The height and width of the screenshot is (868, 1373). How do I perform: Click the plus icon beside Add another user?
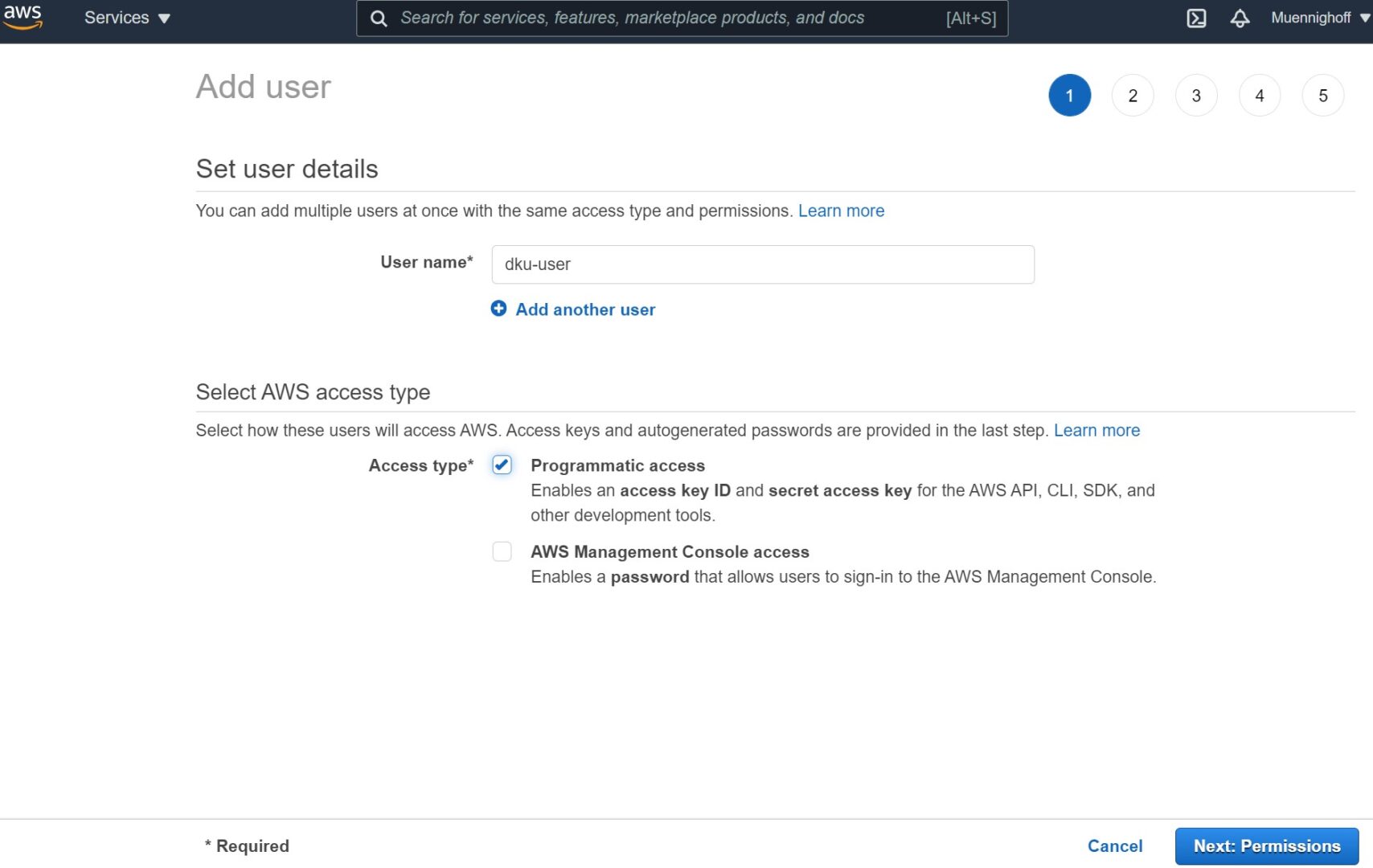[498, 309]
